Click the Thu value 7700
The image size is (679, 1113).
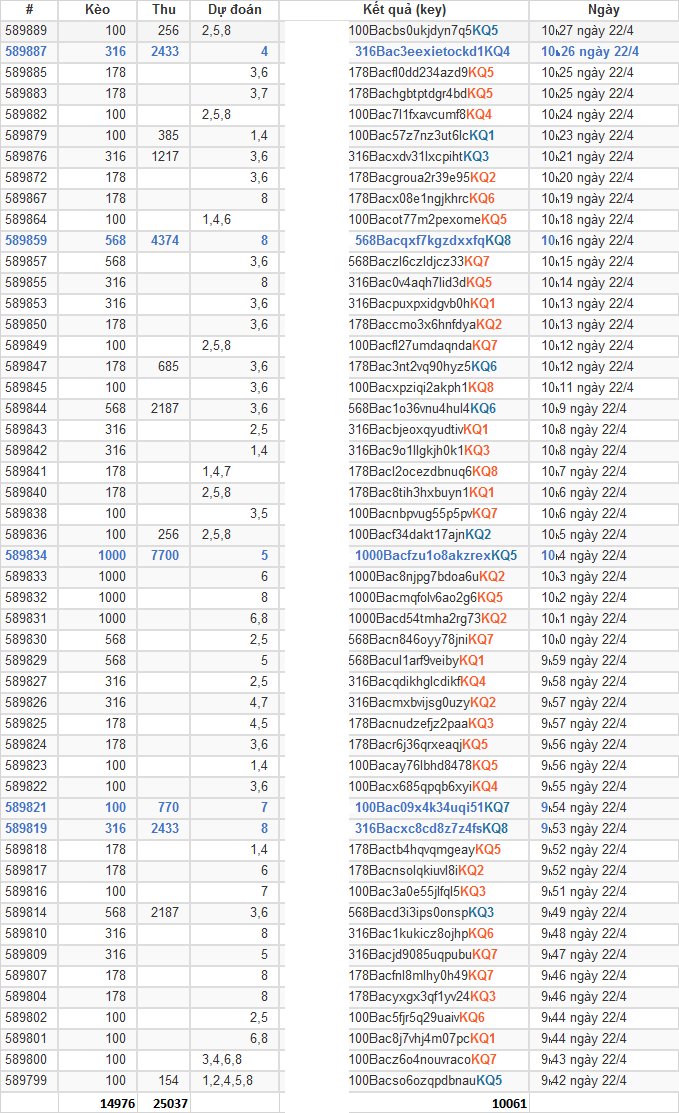point(164,555)
